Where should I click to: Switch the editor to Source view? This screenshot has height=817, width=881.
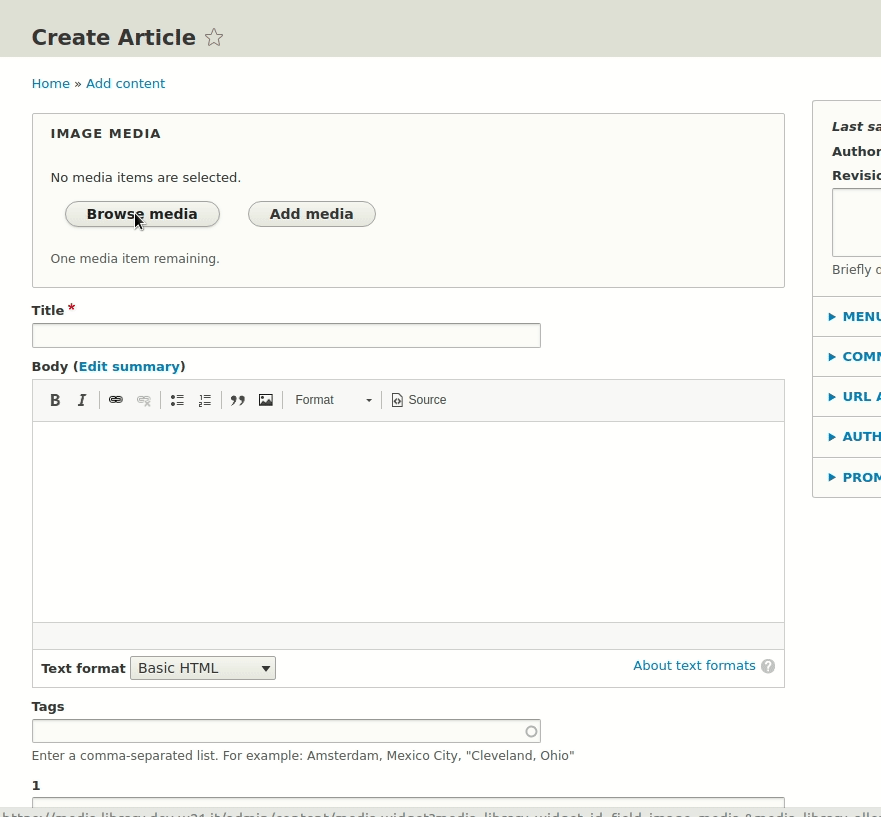point(418,400)
